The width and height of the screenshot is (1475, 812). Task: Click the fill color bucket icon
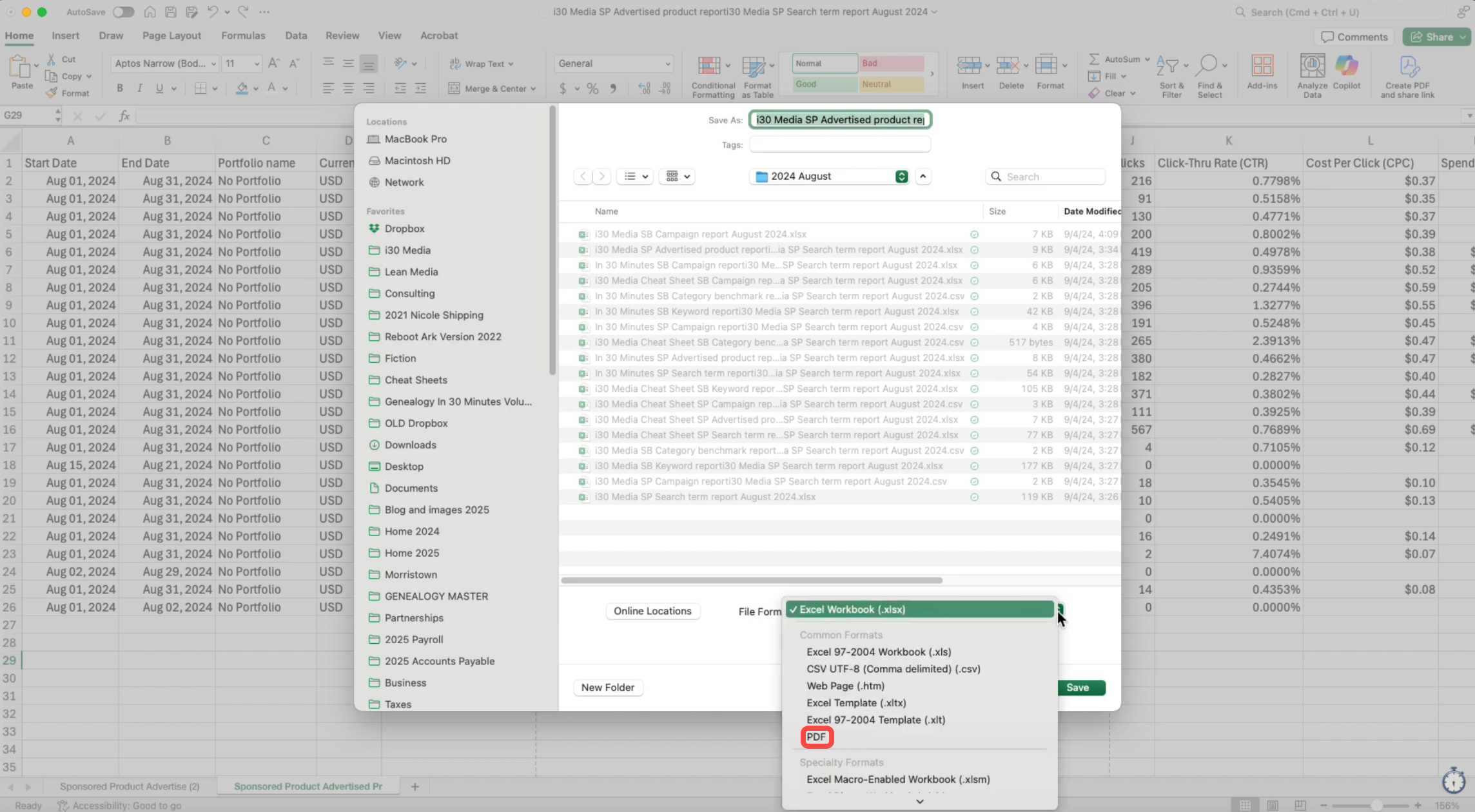pos(242,88)
